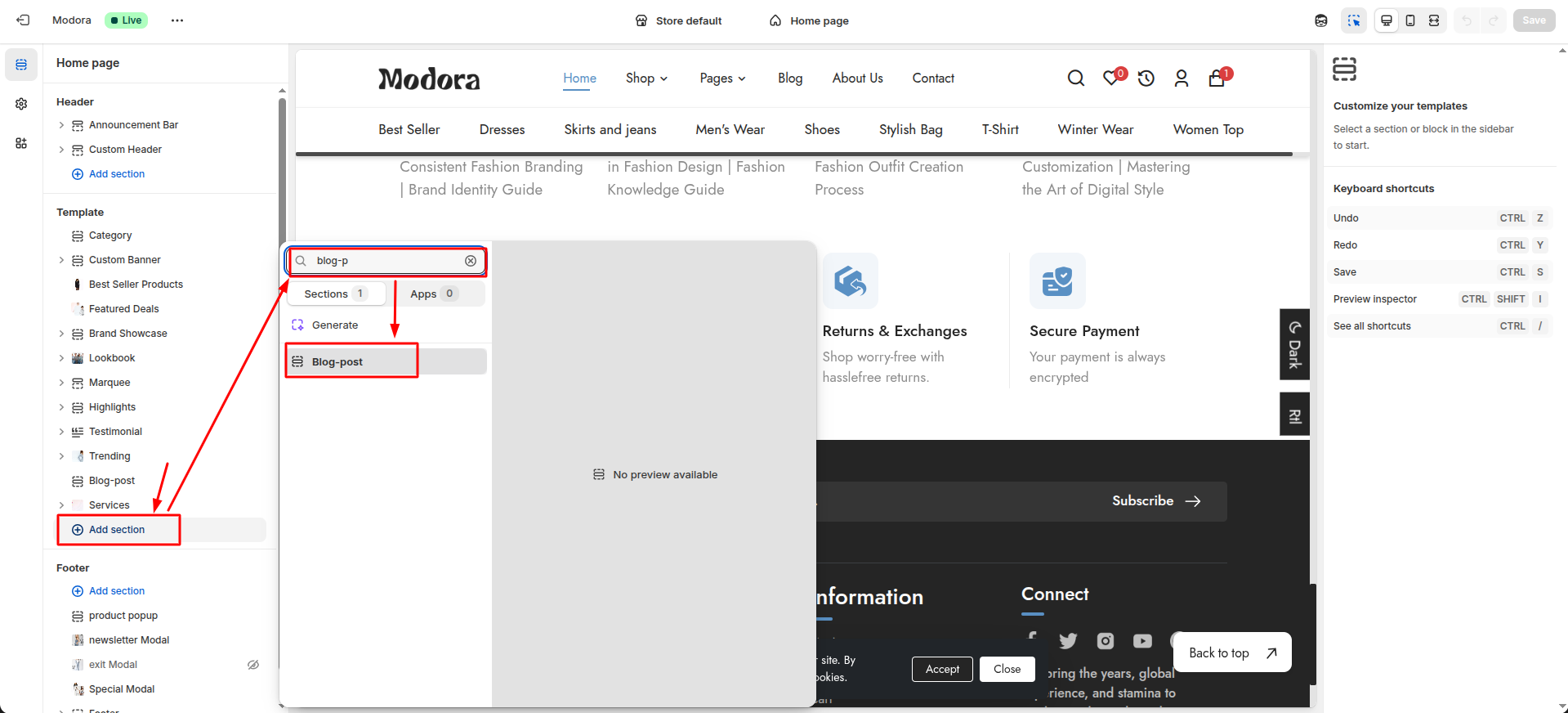Click the About Us navigation link

coord(858,78)
